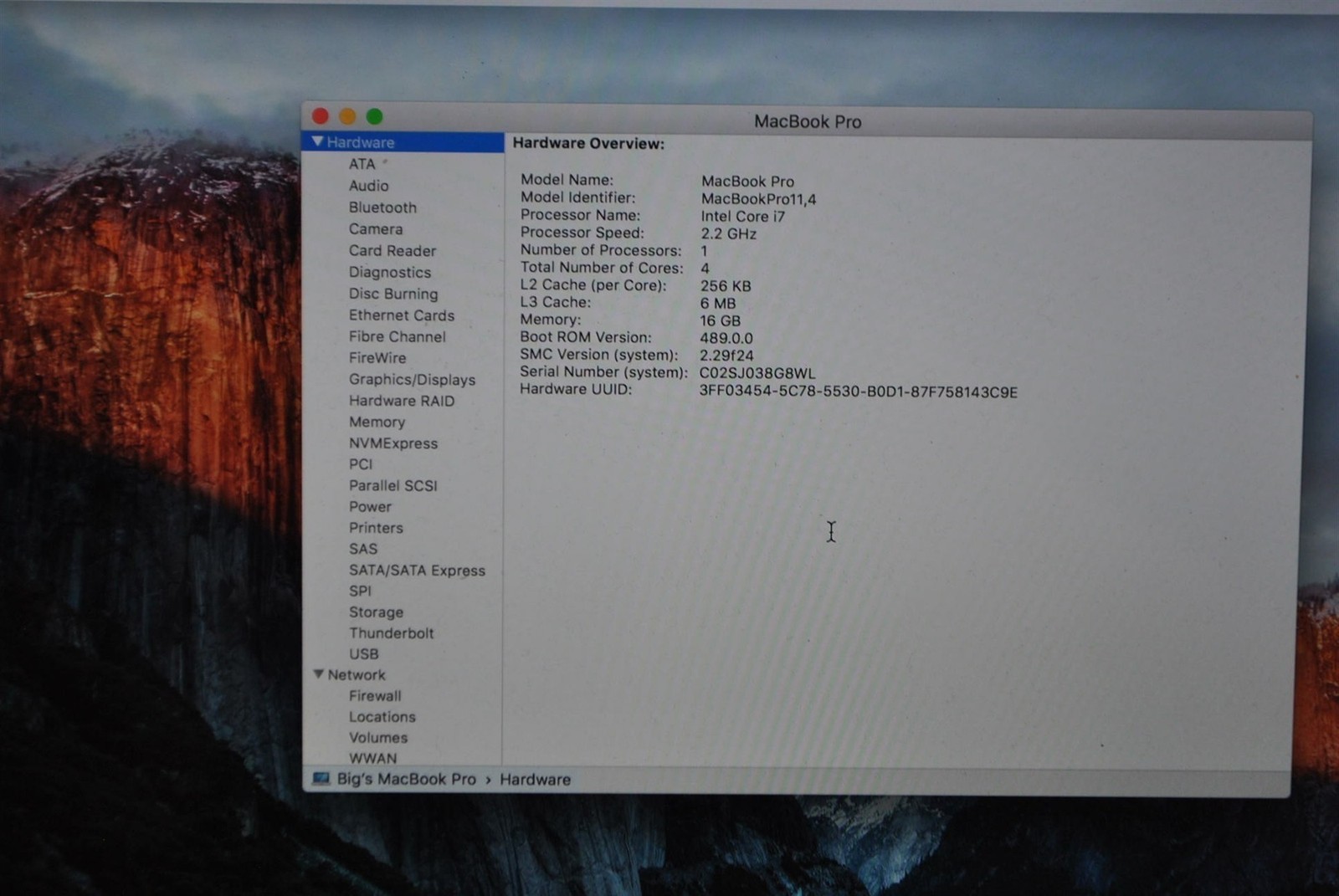Select Graphics/Displays in the sidebar
The width and height of the screenshot is (1339, 896).
pyautogui.click(x=412, y=380)
